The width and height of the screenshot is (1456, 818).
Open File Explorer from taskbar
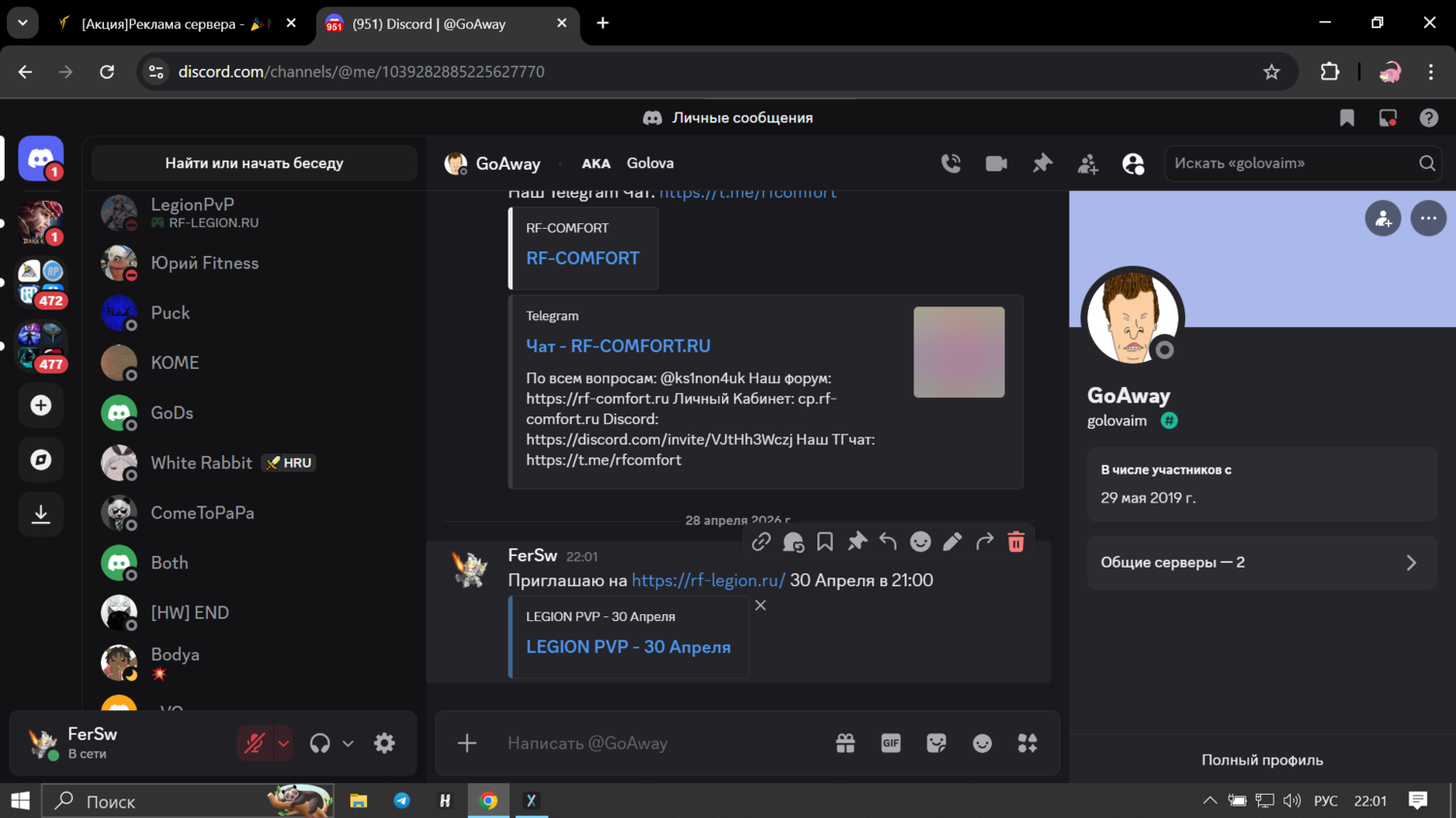click(x=359, y=801)
